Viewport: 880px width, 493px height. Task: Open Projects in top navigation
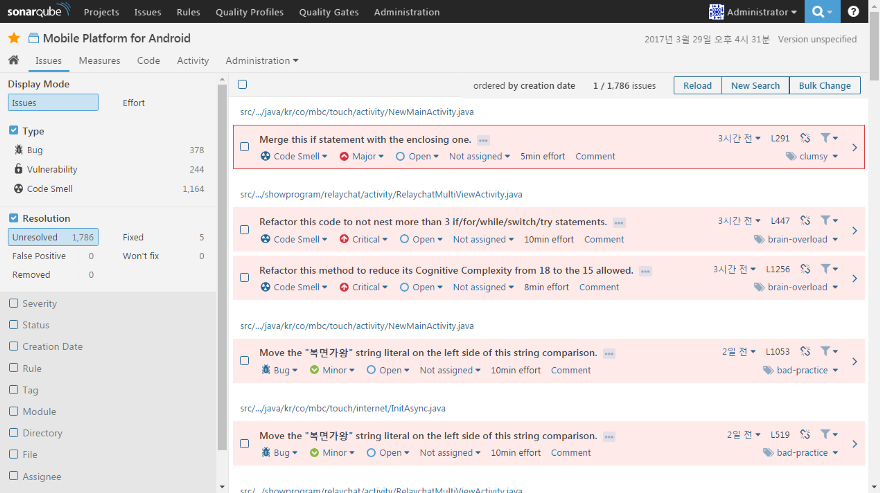click(102, 12)
